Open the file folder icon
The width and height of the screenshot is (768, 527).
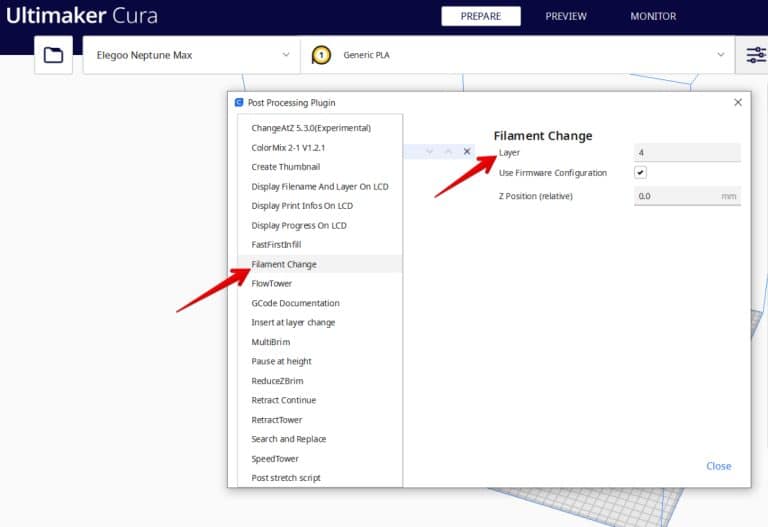[x=53, y=55]
